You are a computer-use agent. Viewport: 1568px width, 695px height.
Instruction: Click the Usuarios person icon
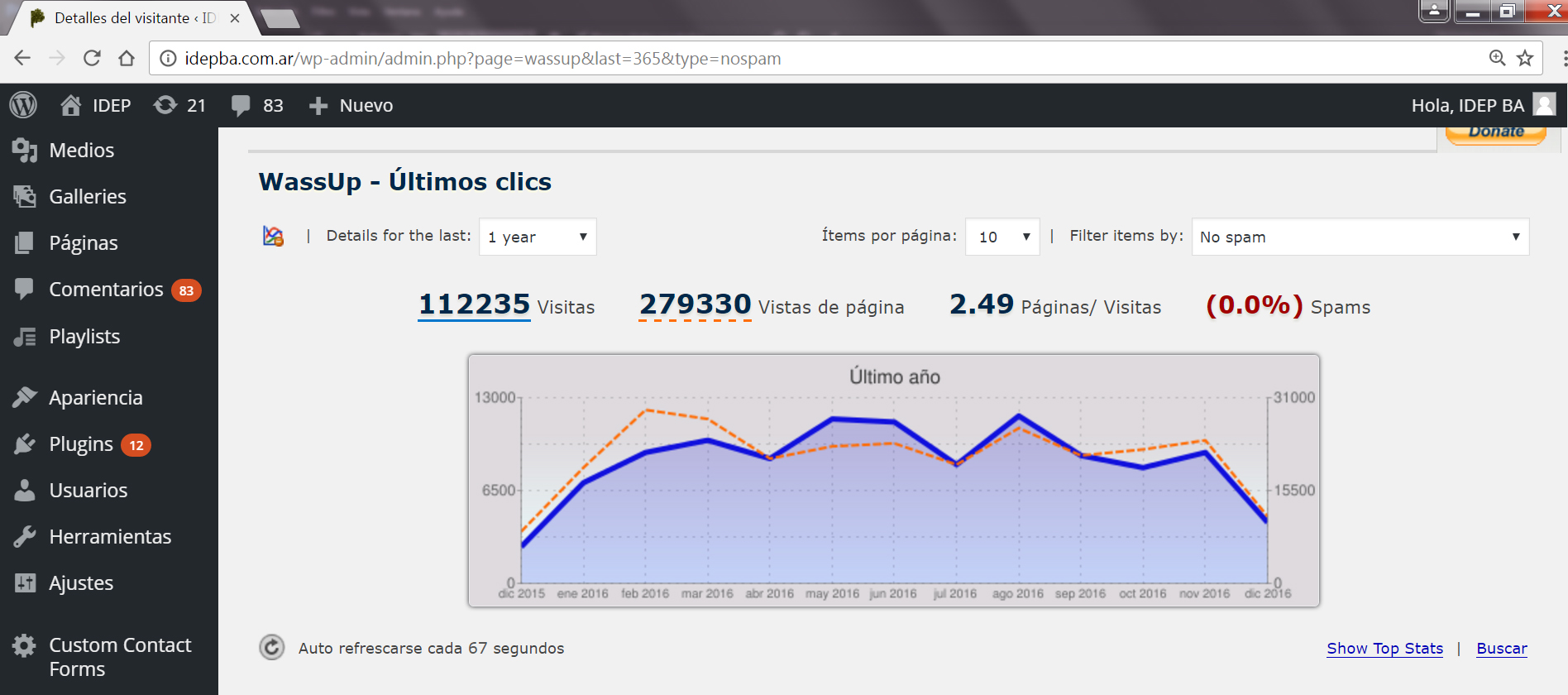(x=25, y=491)
